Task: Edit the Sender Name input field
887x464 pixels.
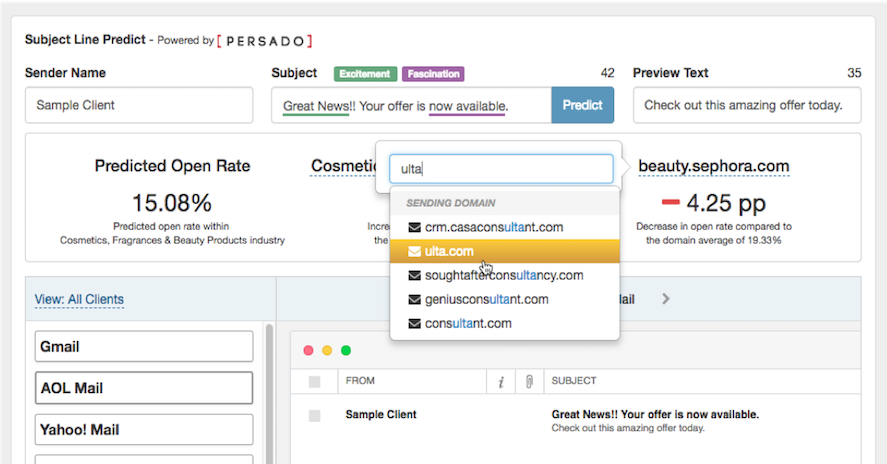Action: coord(139,105)
